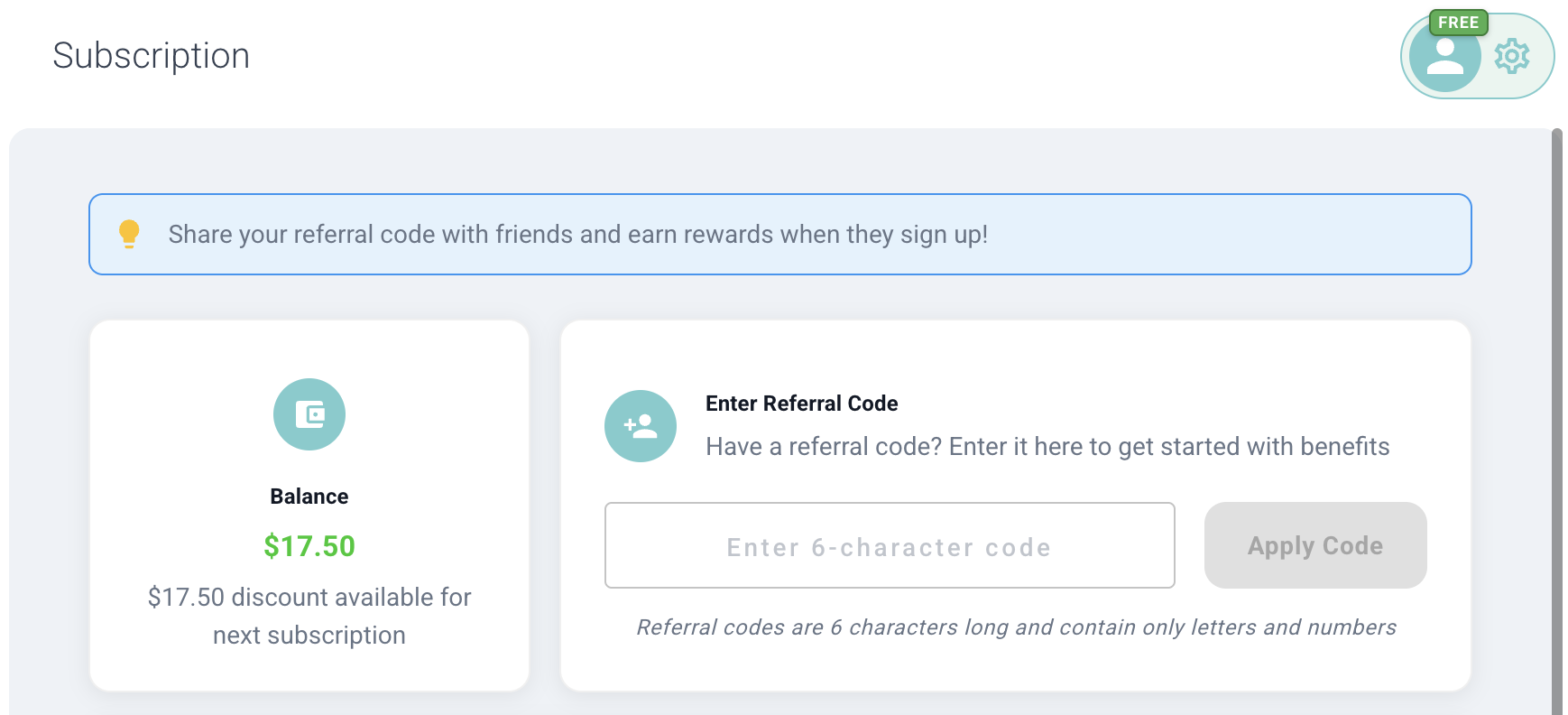The image size is (1568, 715).
Task: Click the referral rewards tip banner
Action: point(779,234)
